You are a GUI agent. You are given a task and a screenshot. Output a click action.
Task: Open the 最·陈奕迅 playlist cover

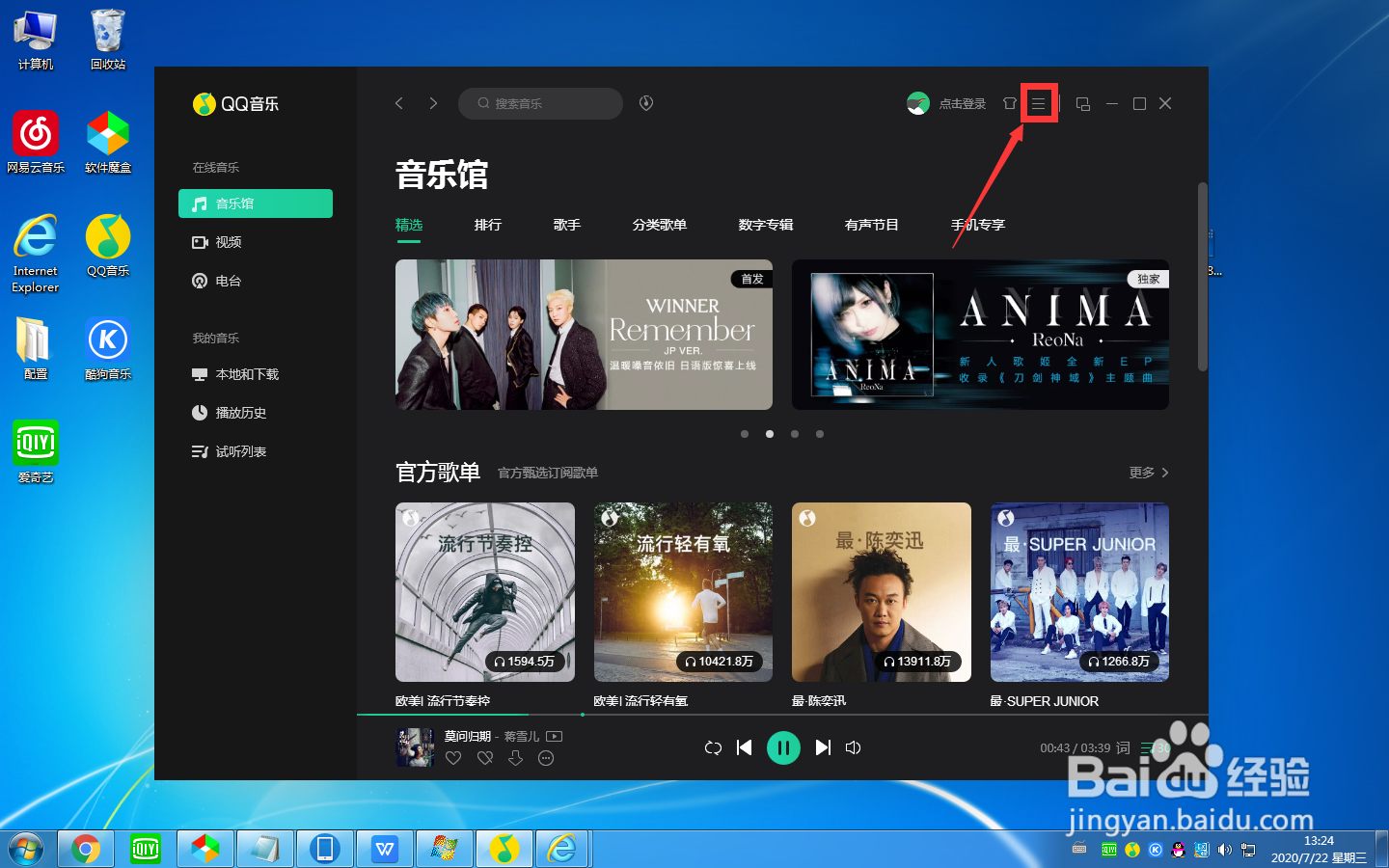882,592
